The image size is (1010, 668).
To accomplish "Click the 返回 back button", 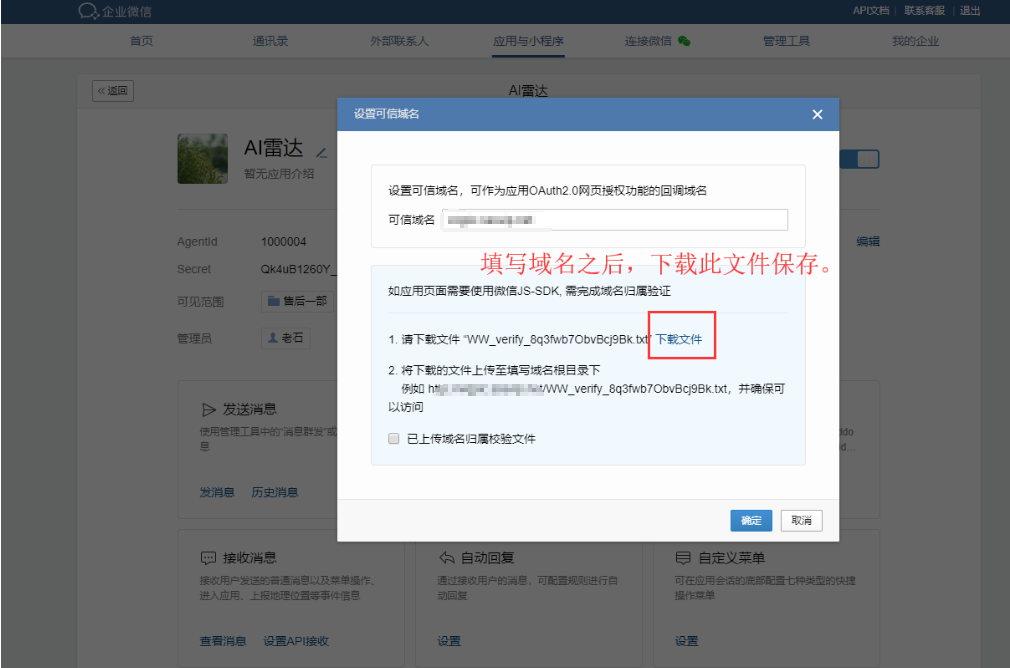I will (x=113, y=91).
